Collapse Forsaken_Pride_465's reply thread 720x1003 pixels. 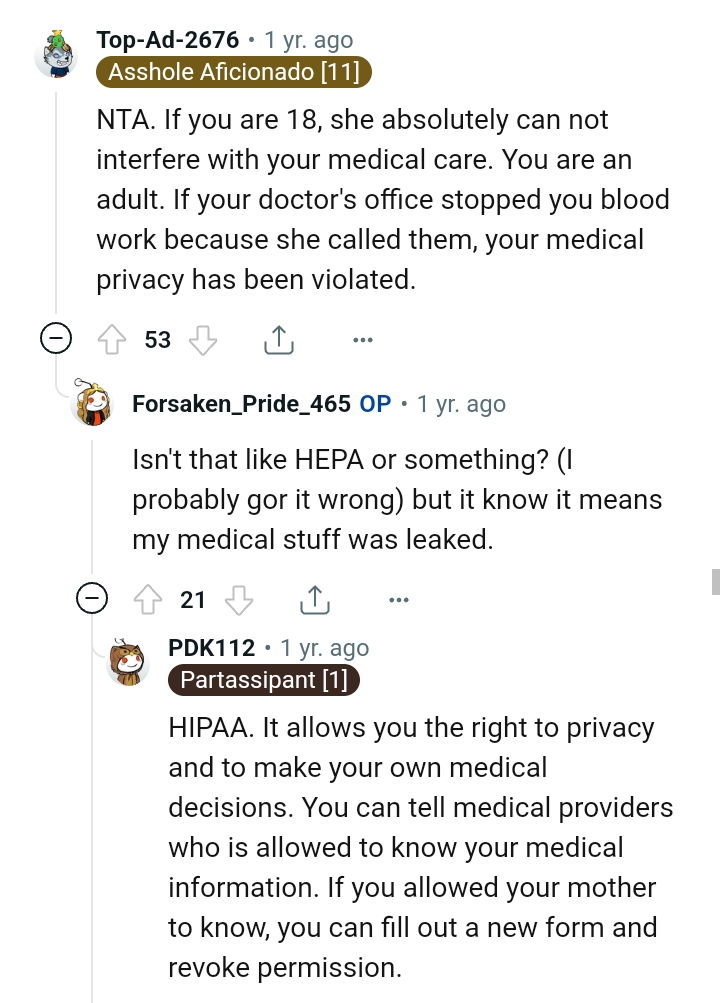(x=93, y=598)
